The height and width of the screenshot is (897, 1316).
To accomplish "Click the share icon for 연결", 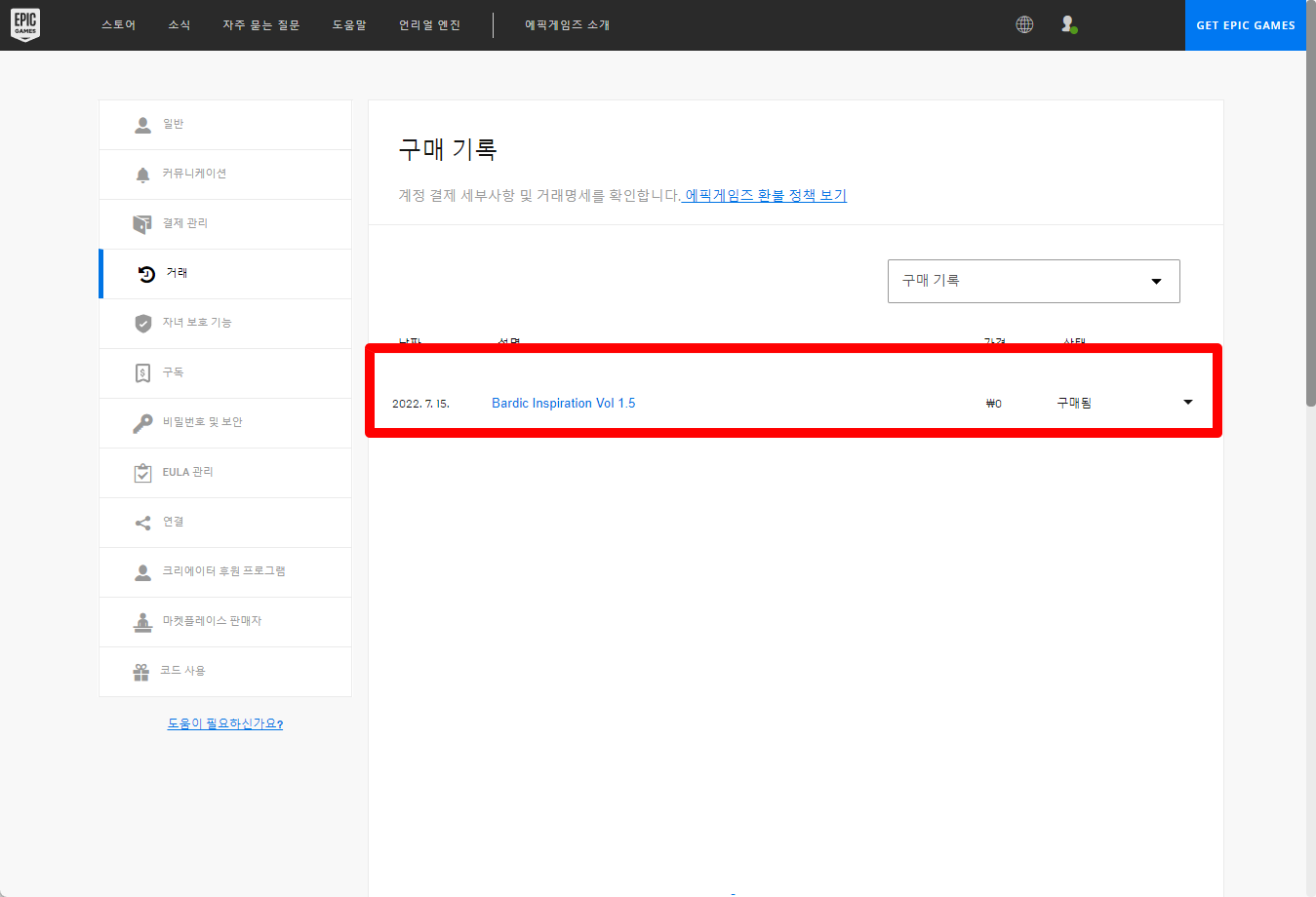I will click(142, 523).
